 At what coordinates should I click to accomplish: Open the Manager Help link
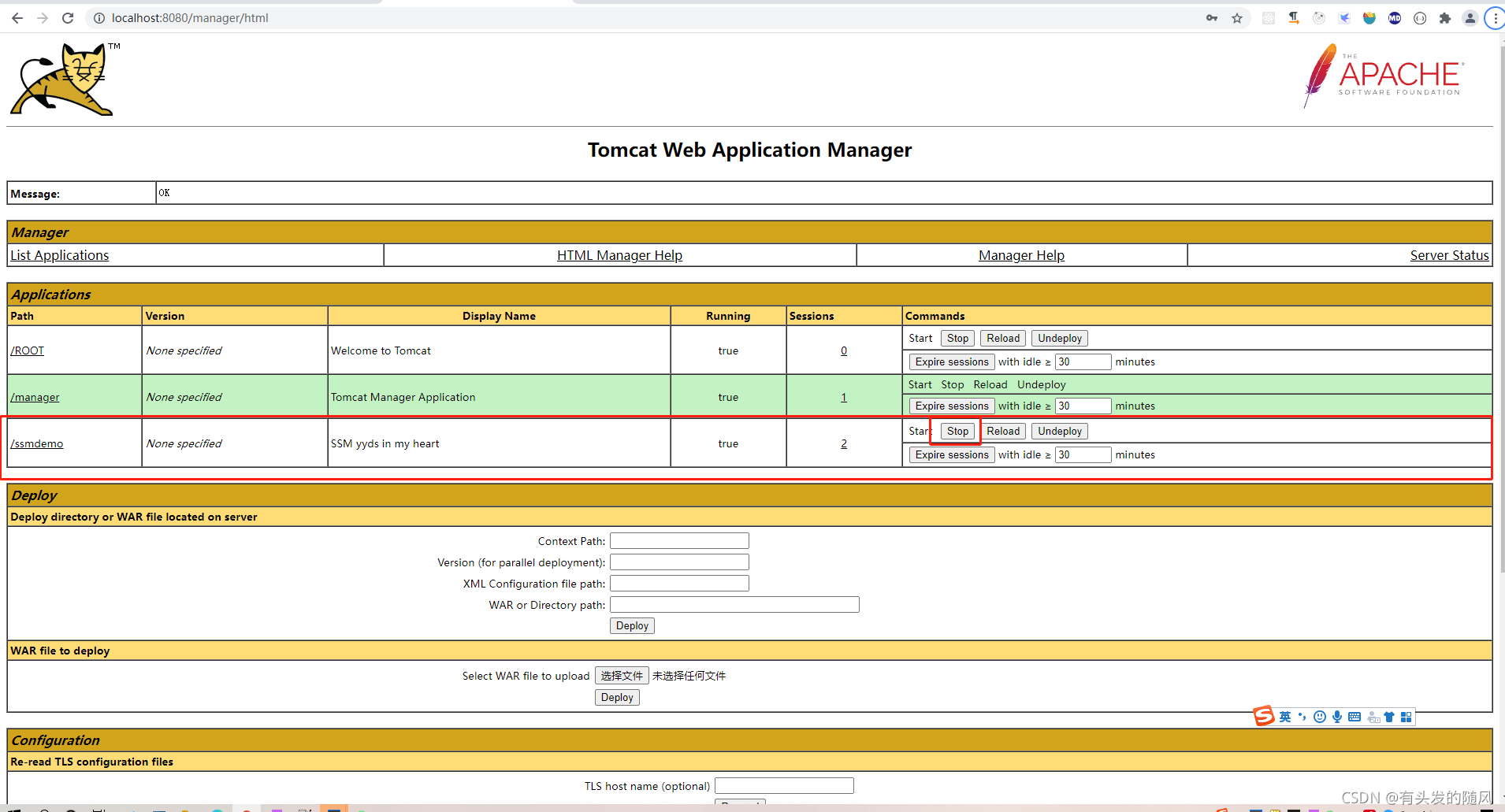coord(1021,255)
